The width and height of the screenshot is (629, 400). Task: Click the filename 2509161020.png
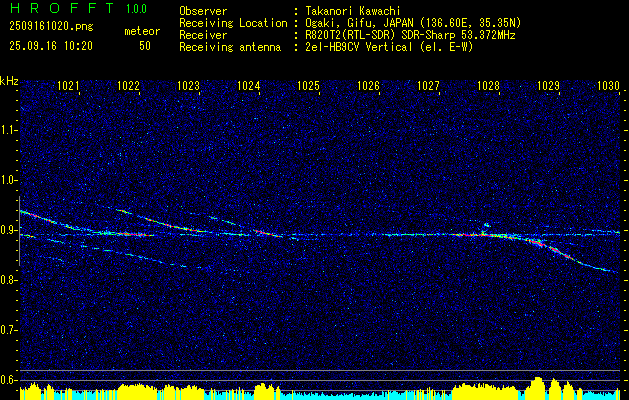(x=51, y=27)
